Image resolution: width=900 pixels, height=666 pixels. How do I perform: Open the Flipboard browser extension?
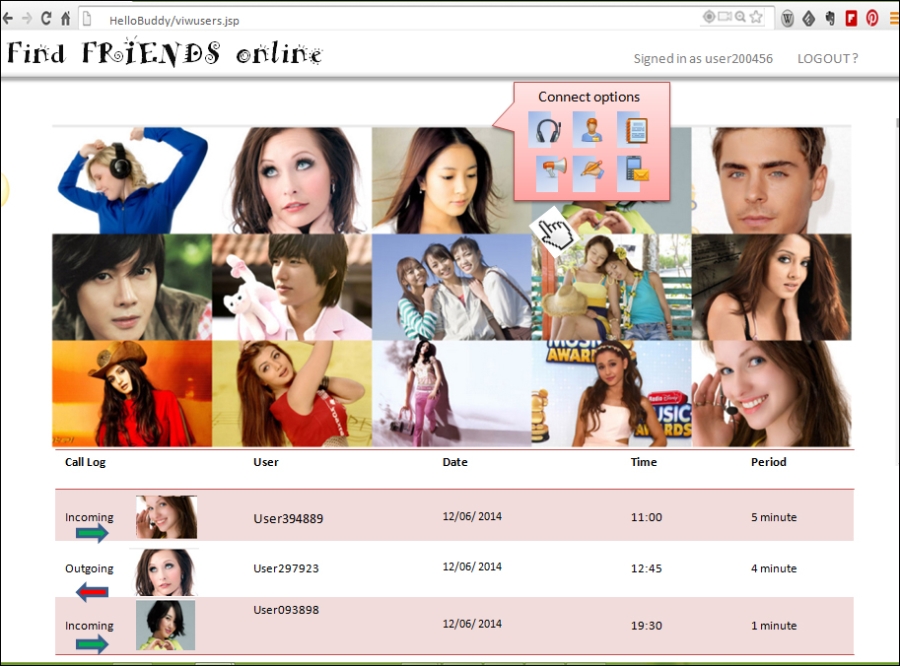[851, 17]
